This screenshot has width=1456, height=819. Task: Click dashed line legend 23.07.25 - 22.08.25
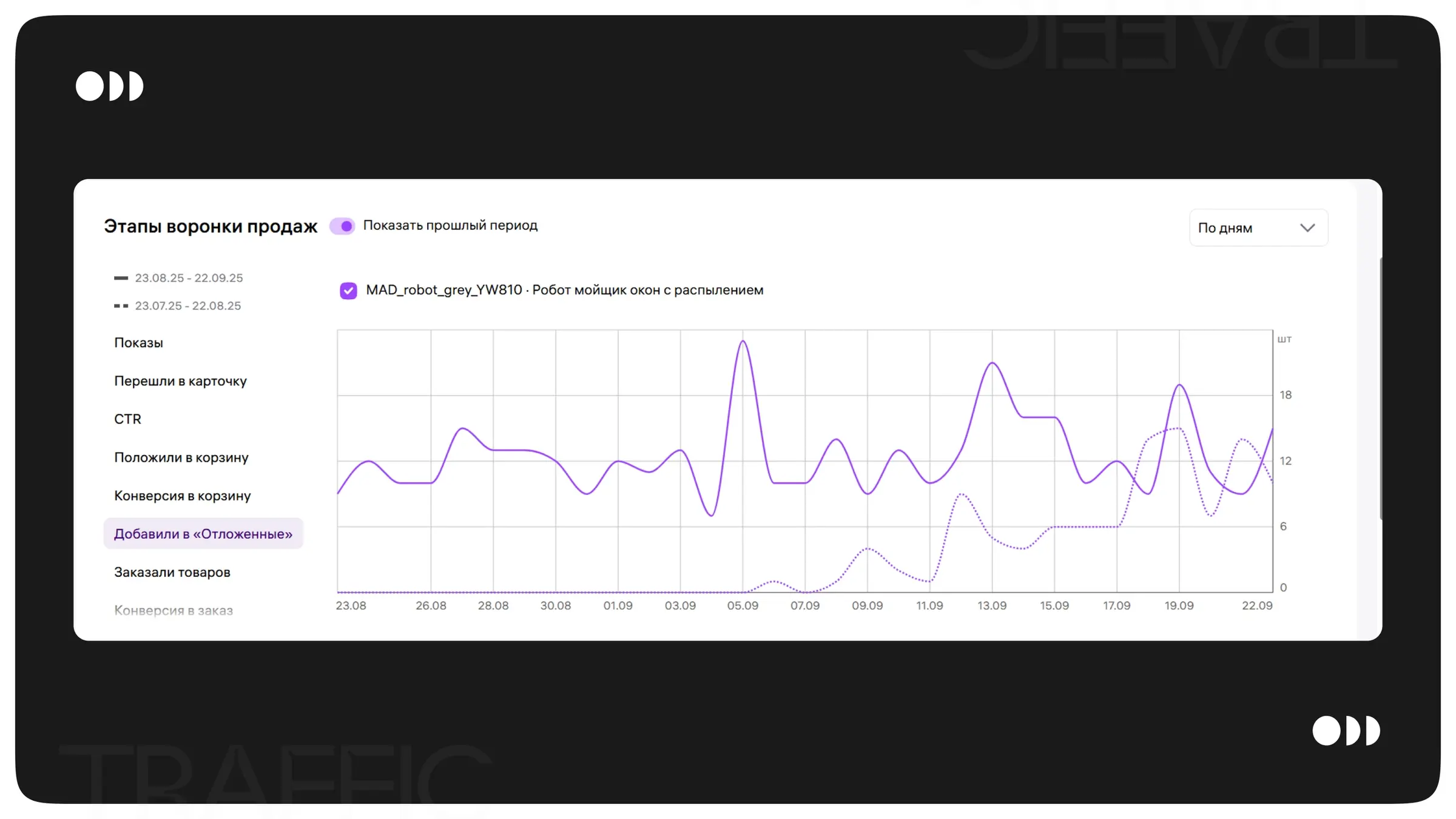coord(178,306)
